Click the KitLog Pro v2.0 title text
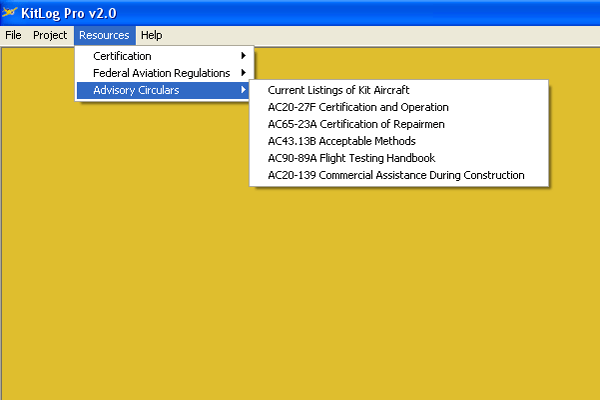 point(70,12)
